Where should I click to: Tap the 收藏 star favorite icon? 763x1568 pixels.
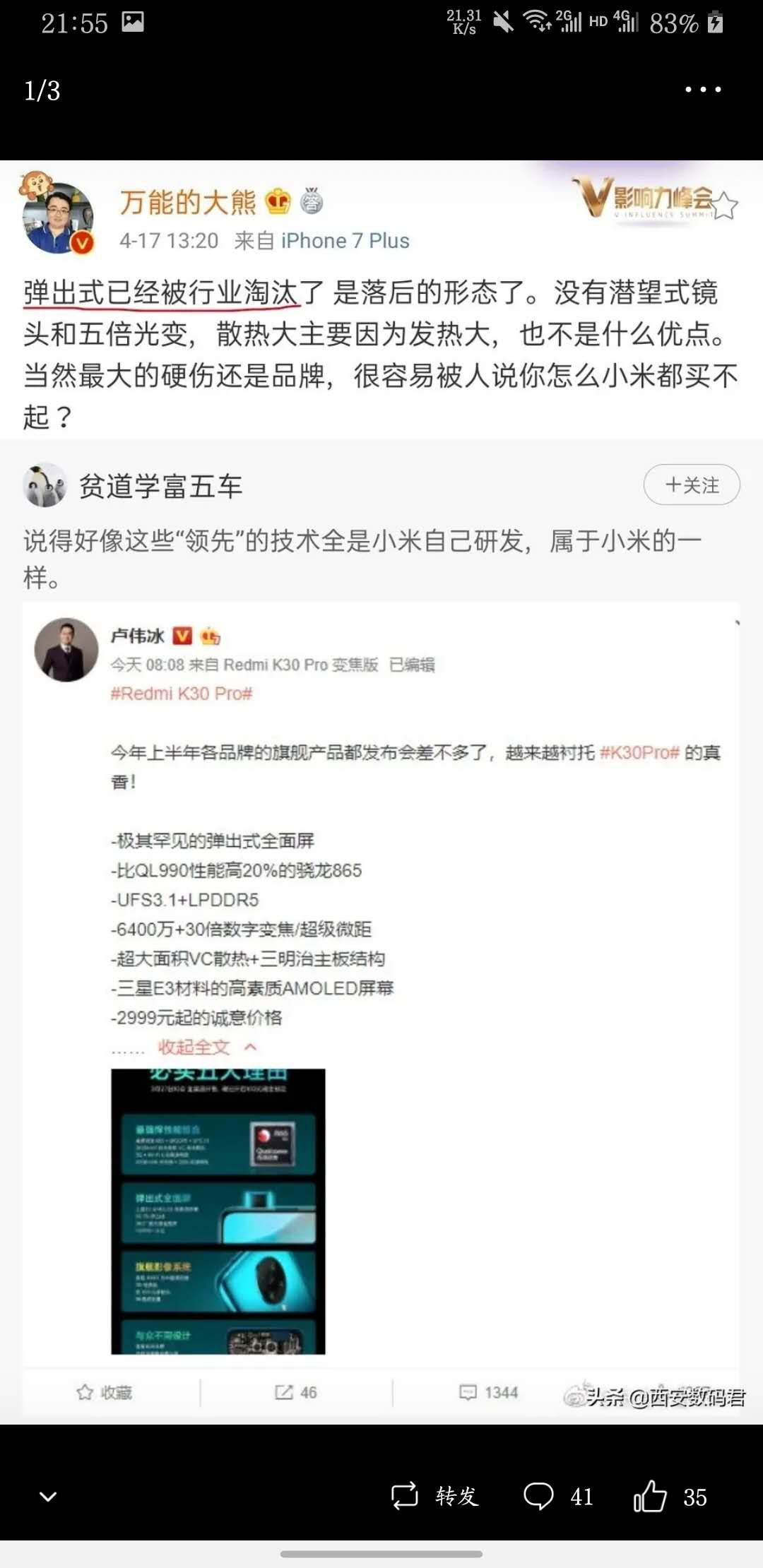(x=85, y=1392)
